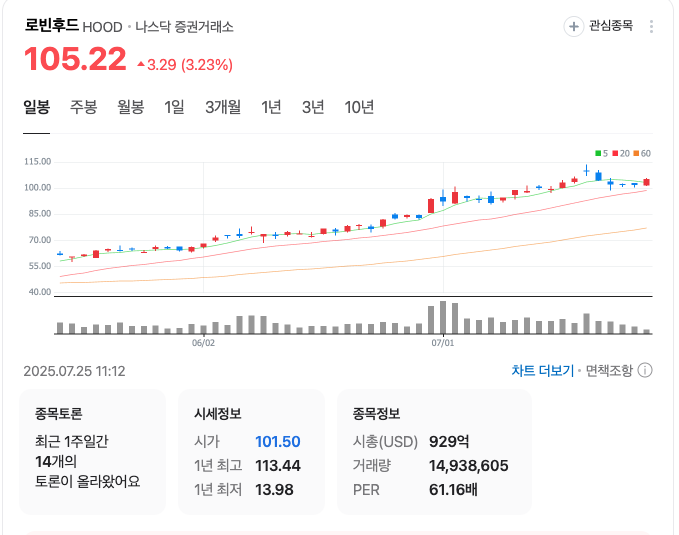
Task: Click the 로빈후드 stock name title
Action: pos(52,25)
